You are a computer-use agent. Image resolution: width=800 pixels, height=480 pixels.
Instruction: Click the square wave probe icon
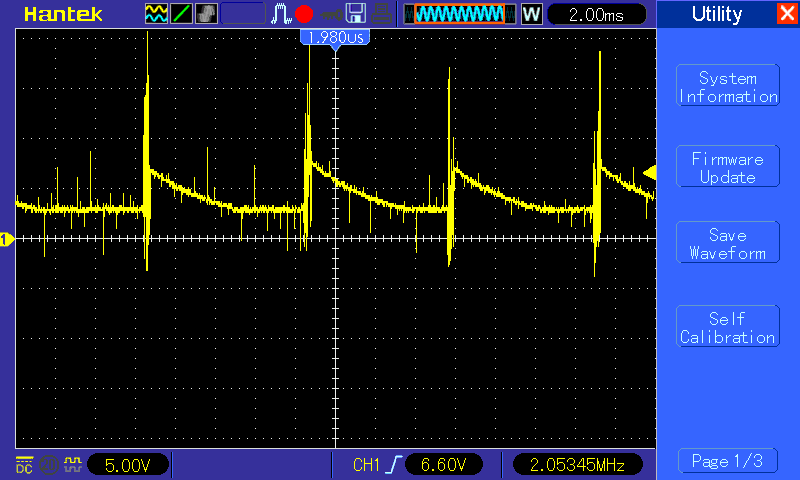pos(72,464)
